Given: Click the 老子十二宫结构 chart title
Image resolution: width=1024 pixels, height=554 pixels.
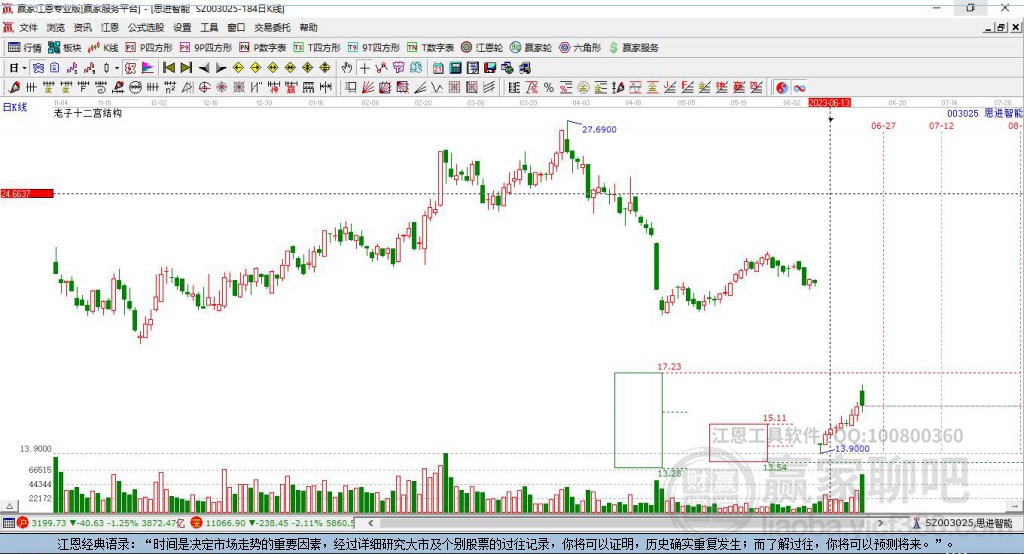Looking at the screenshot, I should [88, 113].
